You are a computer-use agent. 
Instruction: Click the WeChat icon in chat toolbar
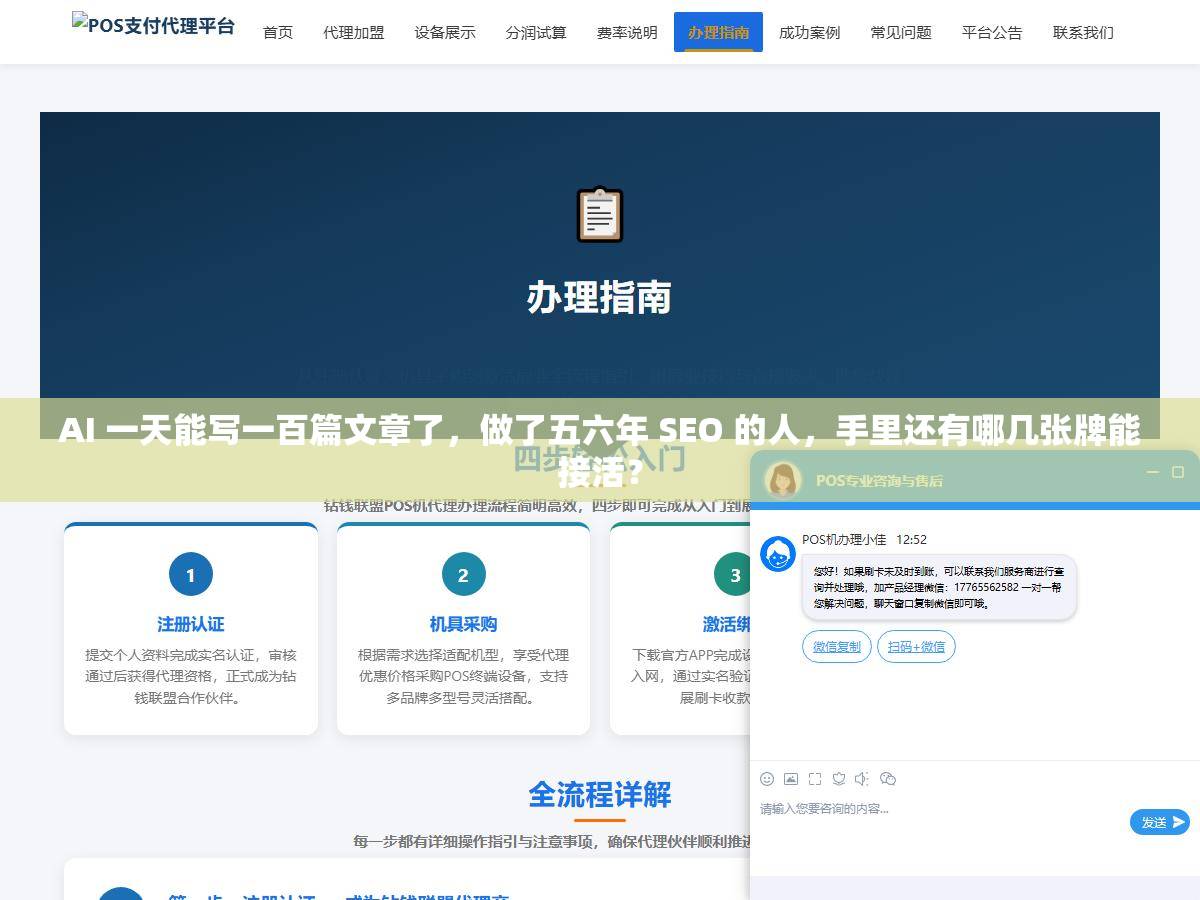coord(888,779)
